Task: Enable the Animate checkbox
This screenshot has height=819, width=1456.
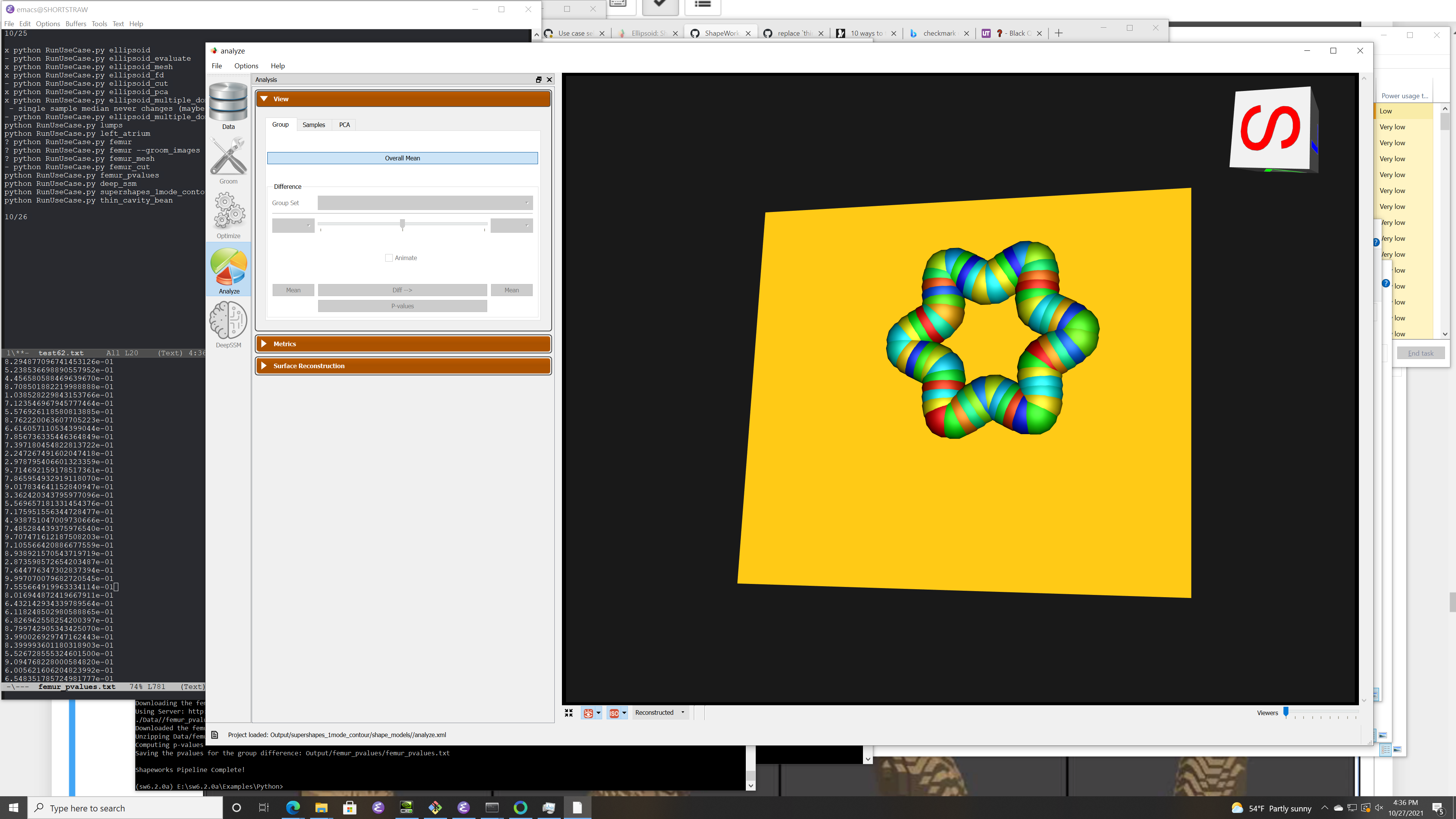Action: (x=389, y=257)
